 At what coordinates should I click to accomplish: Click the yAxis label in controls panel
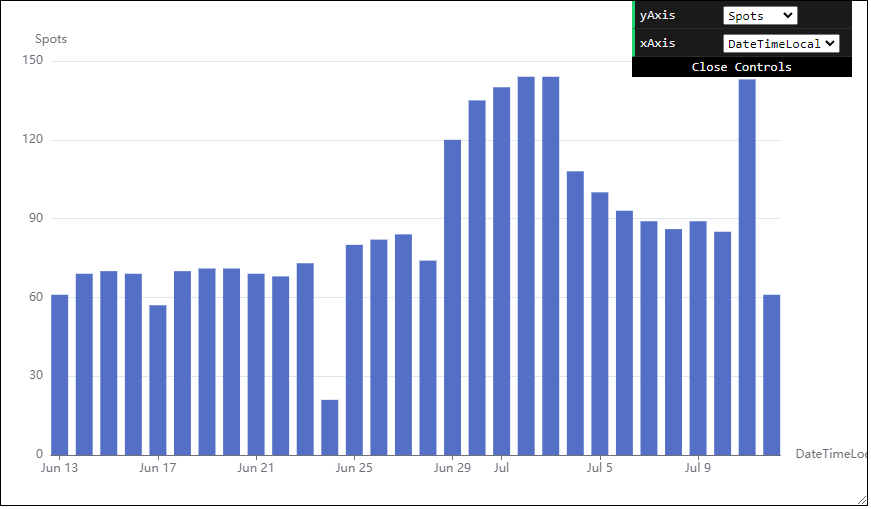coord(657,16)
